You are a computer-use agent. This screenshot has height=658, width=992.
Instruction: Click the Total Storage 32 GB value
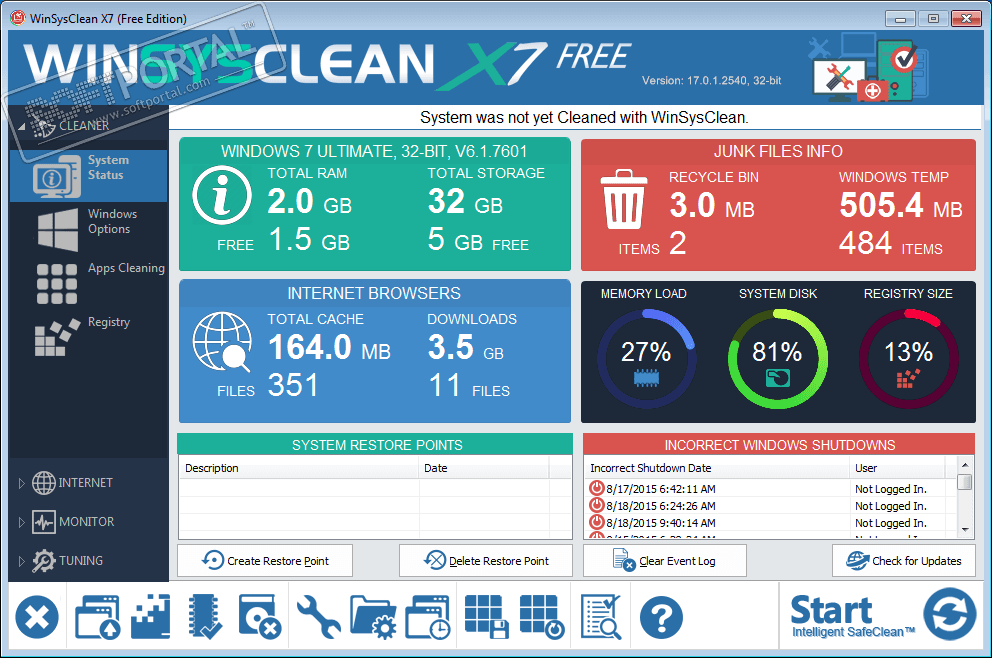click(x=466, y=202)
